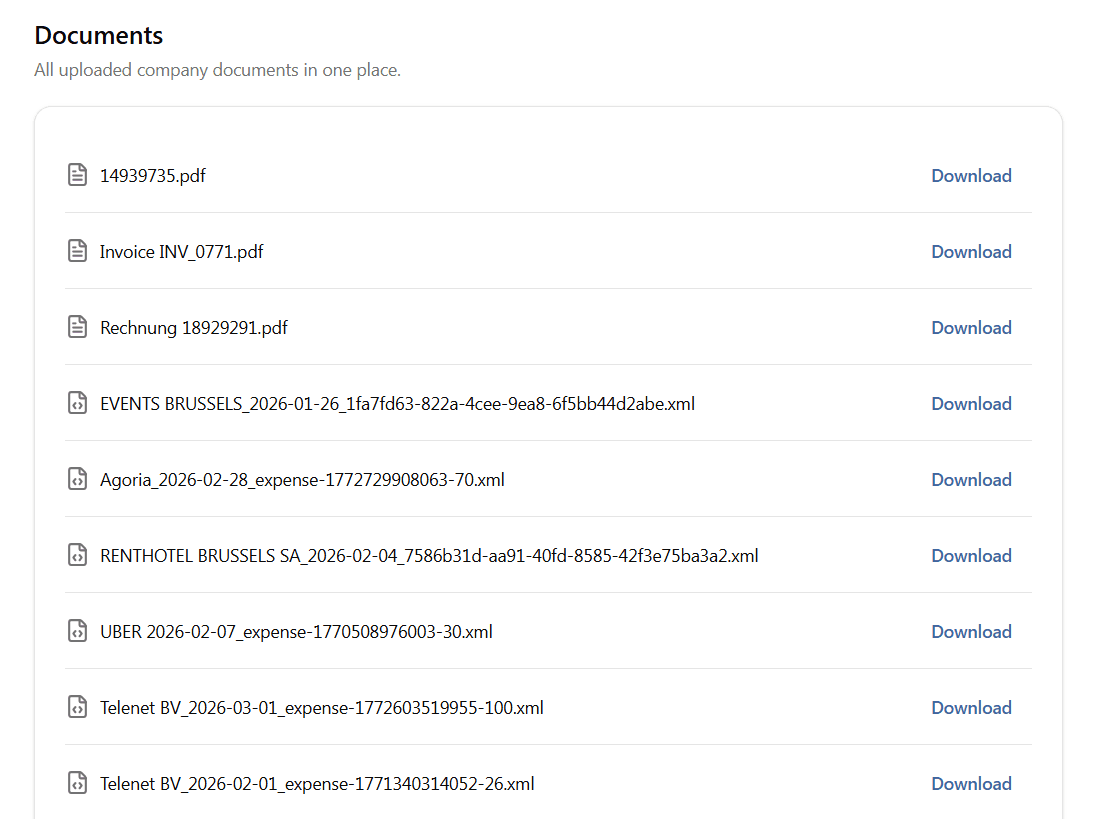Download Telenet BV 2026-03-01 expense xml

coord(971,707)
